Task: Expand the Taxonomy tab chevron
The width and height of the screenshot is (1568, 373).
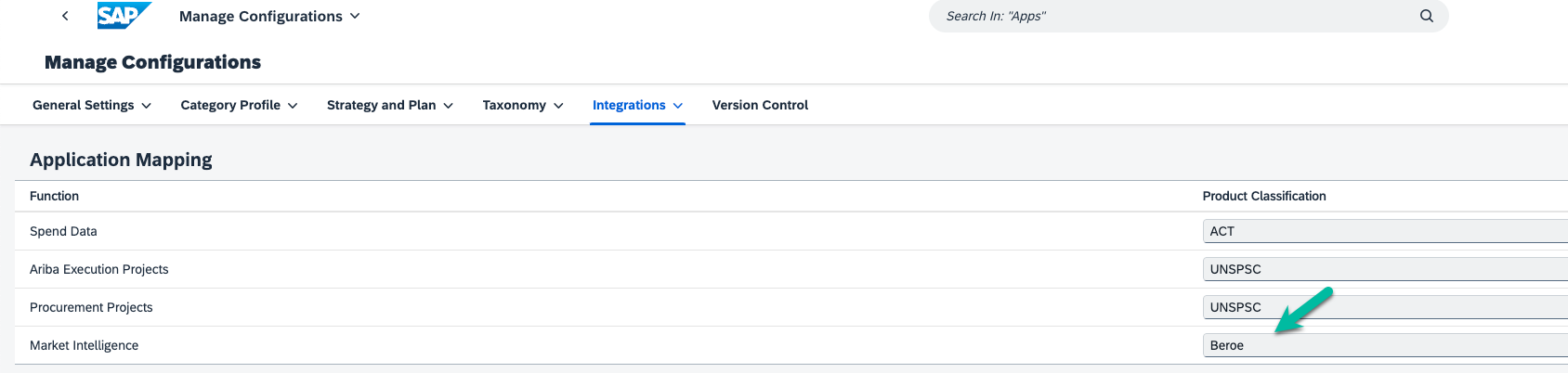Action: pos(558,106)
